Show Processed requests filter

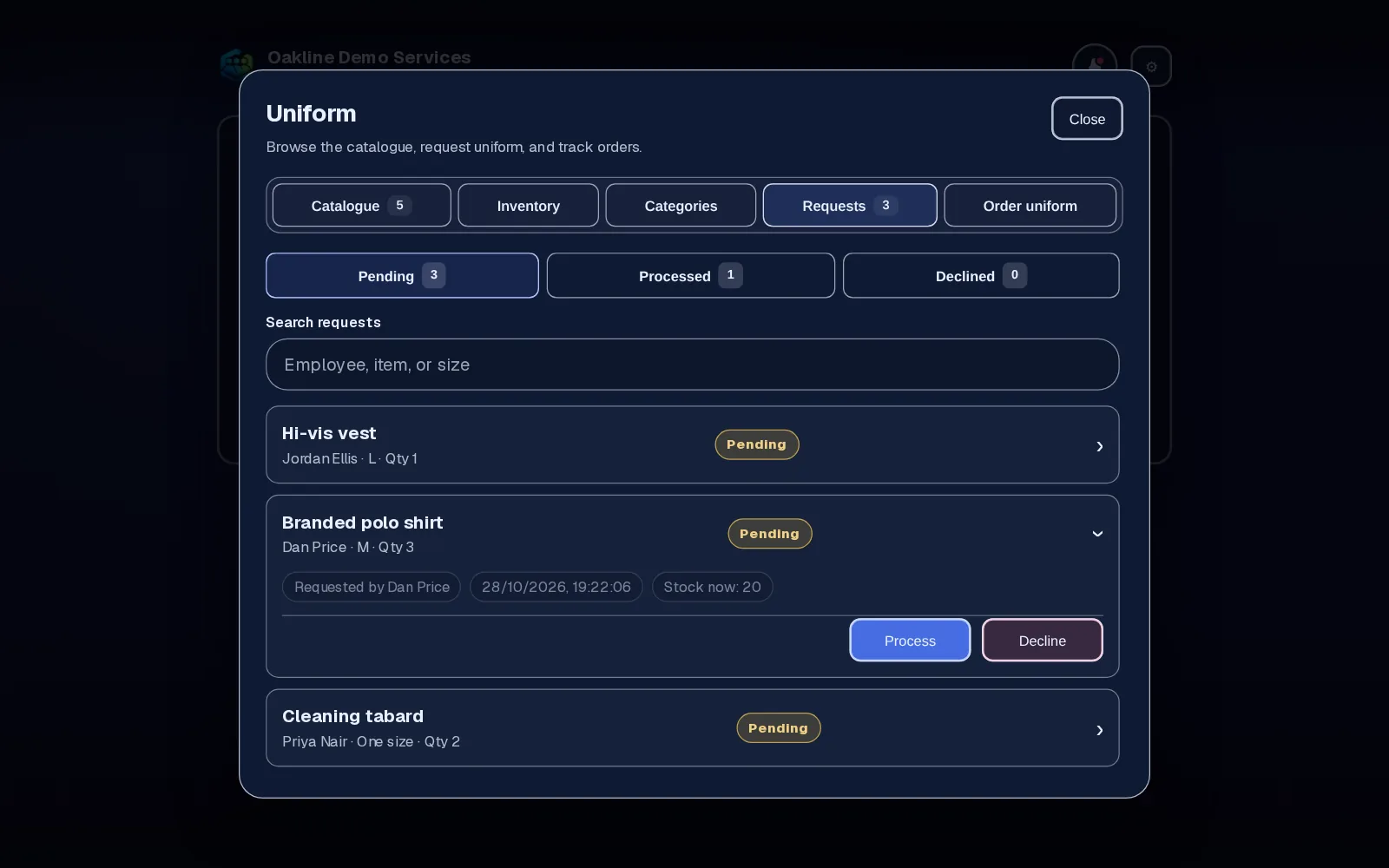click(690, 276)
